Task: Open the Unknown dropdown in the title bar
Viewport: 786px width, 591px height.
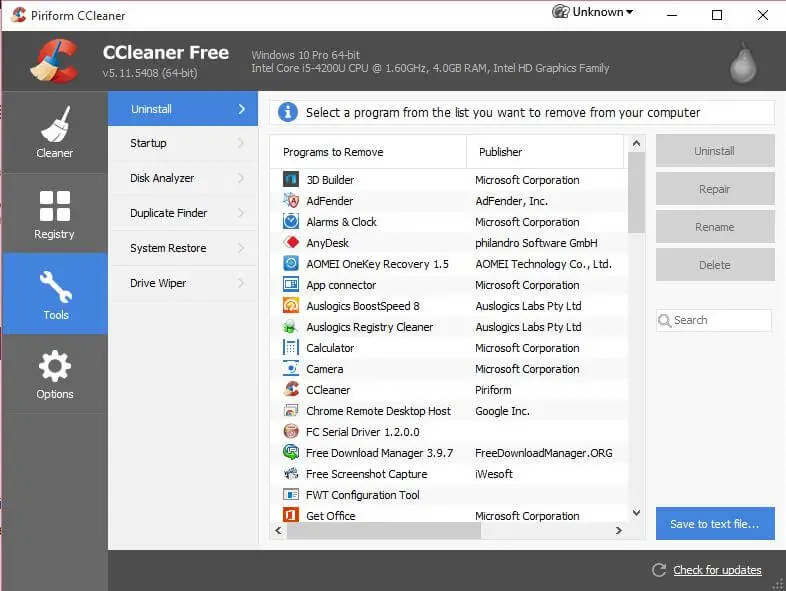Action: [x=593, y=12]
